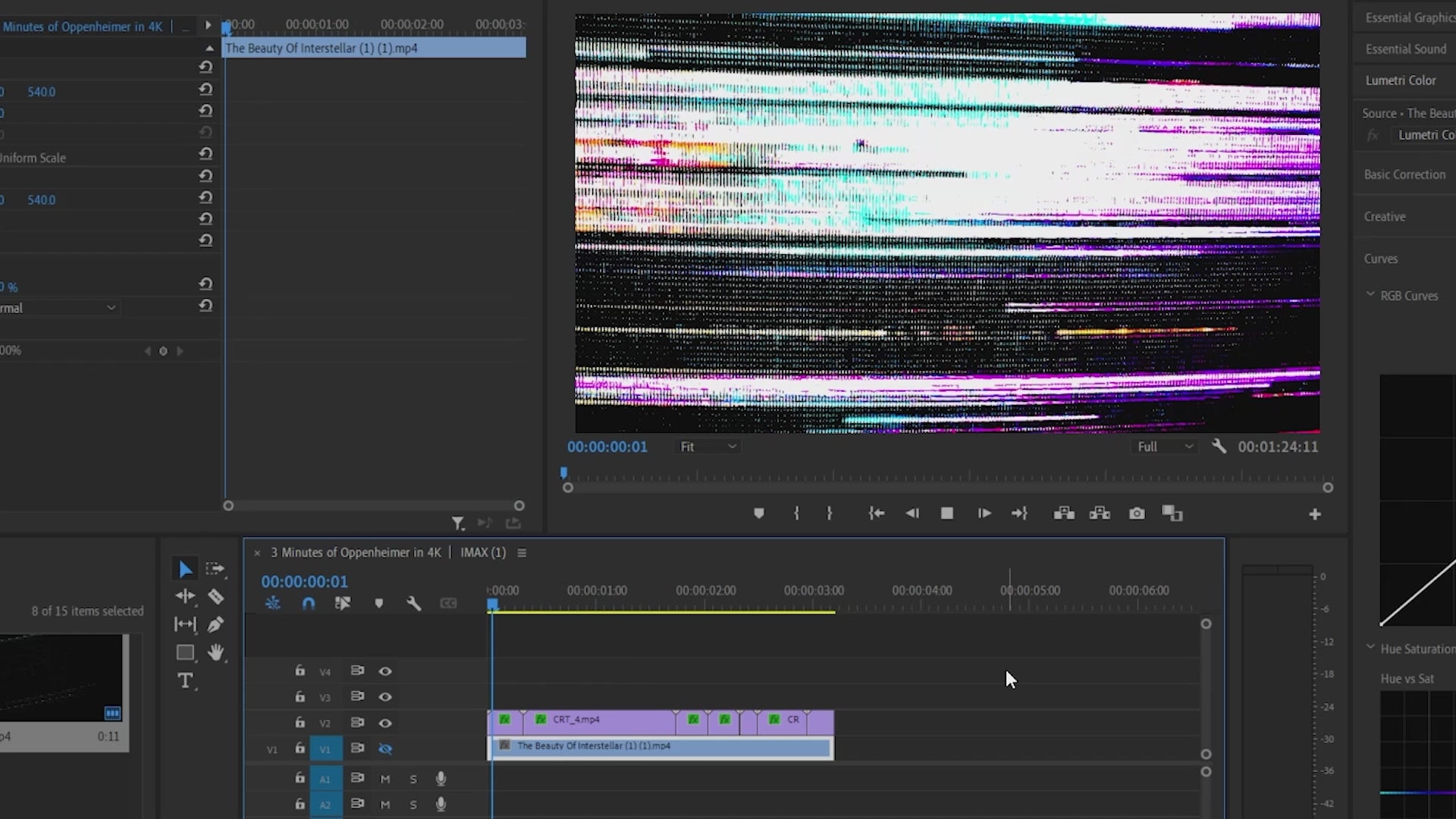1456x819 pixels.
Task: Open timeline display settings wrench
Action: point(413,604)
